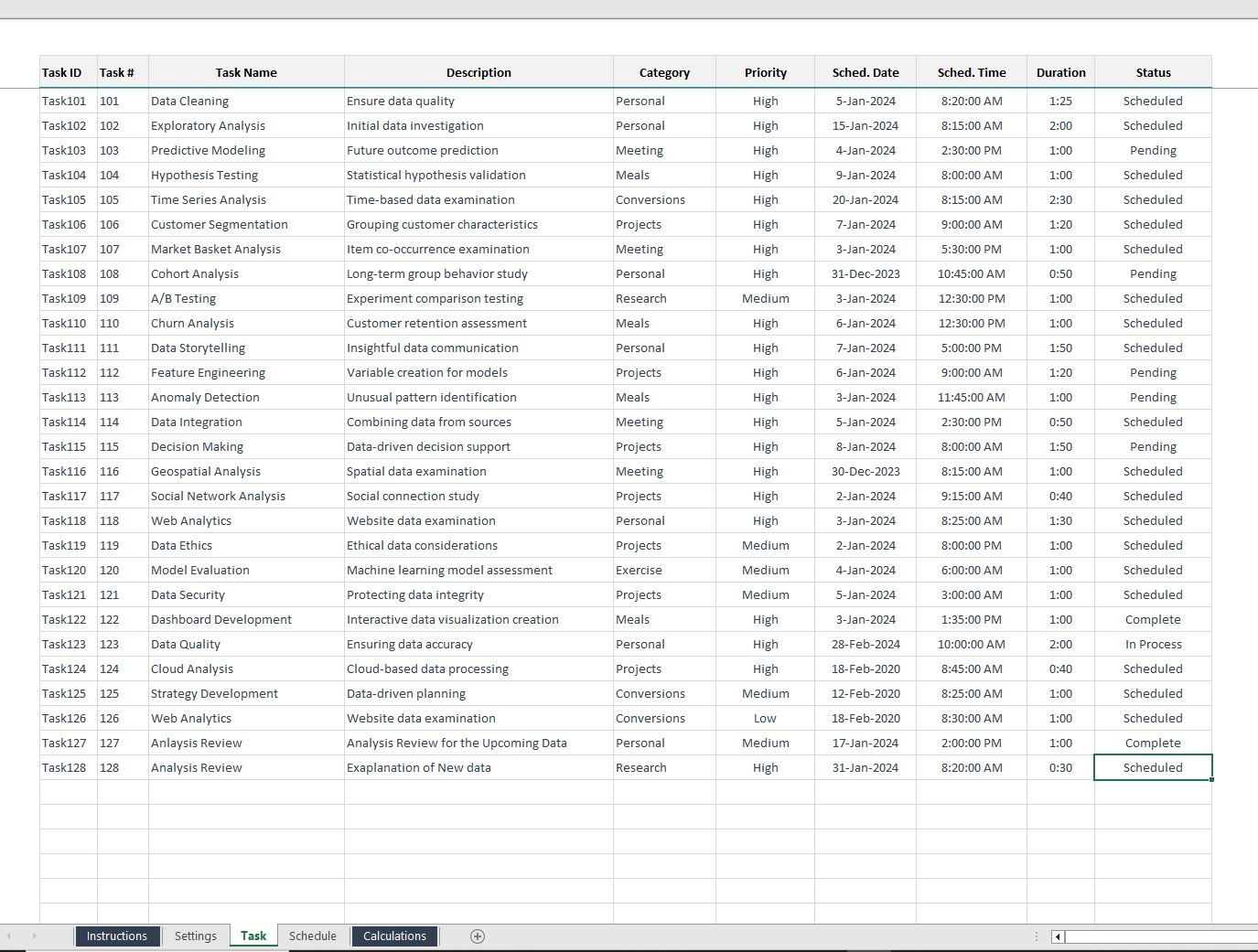Click Market Basket Analysis cell
The height and width of the screenshot is (952, 1258).
(x=246, y=249)
